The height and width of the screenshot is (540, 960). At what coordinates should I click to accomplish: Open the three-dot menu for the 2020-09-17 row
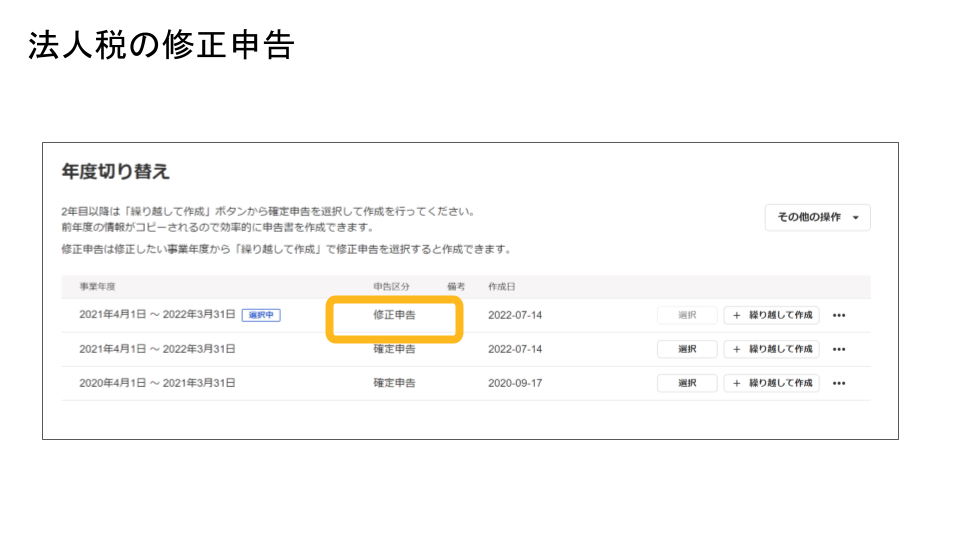(839, 383)
